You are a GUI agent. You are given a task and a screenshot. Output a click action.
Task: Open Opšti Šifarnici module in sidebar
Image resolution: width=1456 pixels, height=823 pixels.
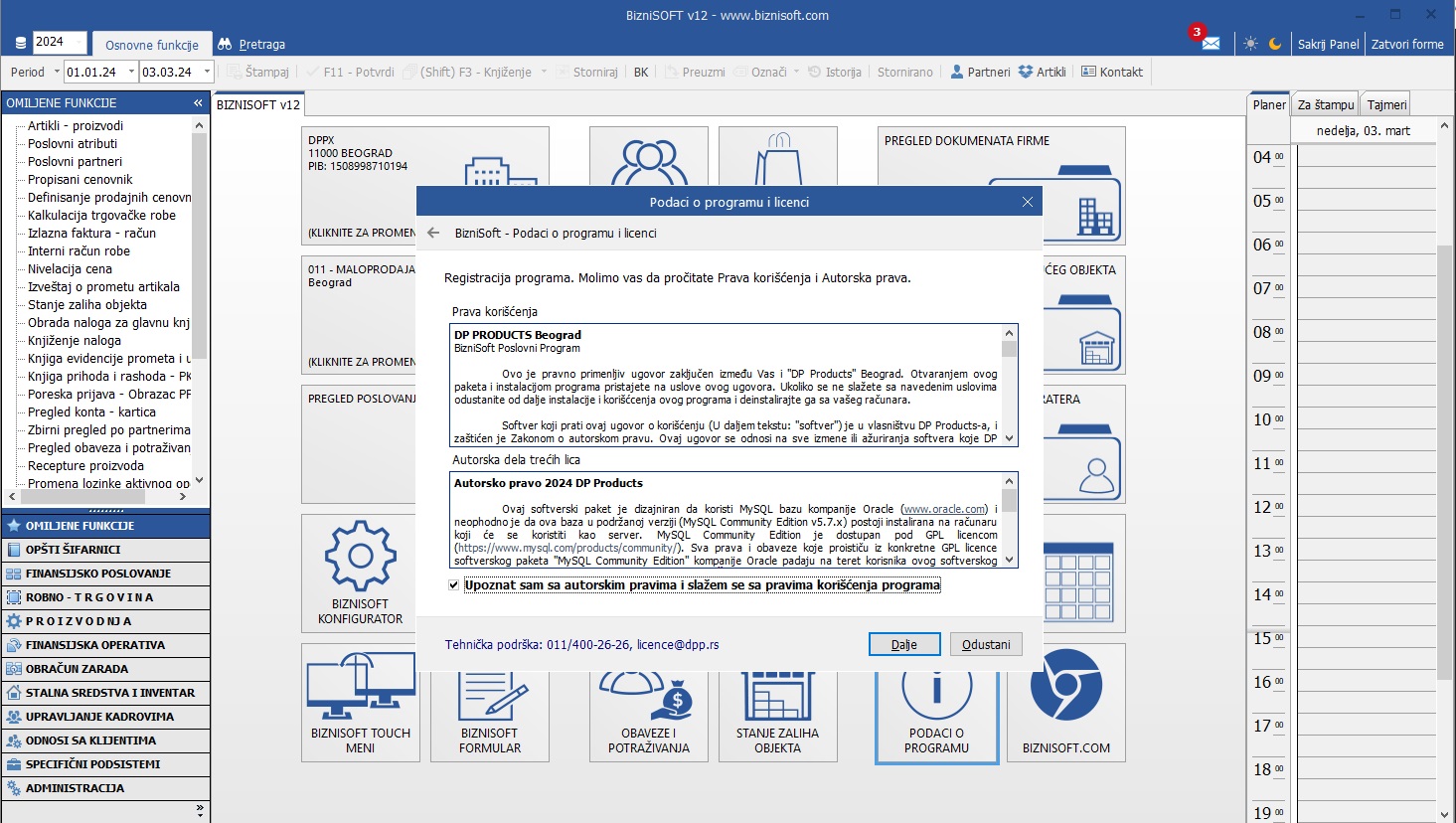click(105, 550)
